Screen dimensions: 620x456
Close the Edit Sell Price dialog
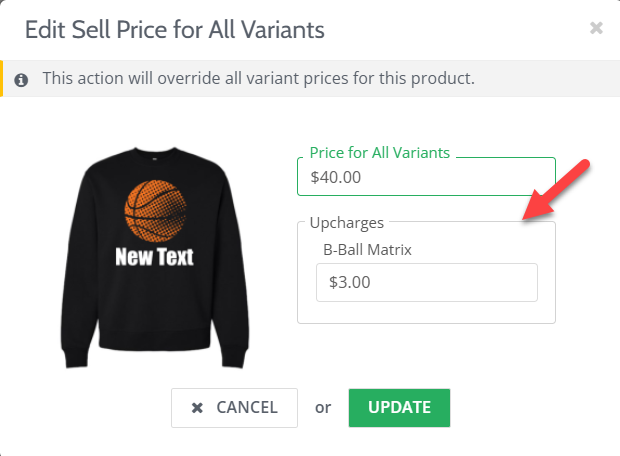click(x=596, y=29)
